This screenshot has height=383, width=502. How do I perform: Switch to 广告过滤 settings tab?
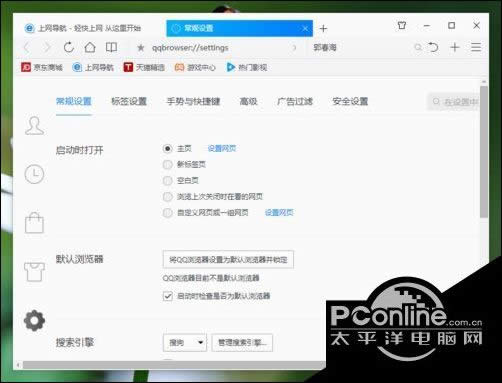point(295,101)
